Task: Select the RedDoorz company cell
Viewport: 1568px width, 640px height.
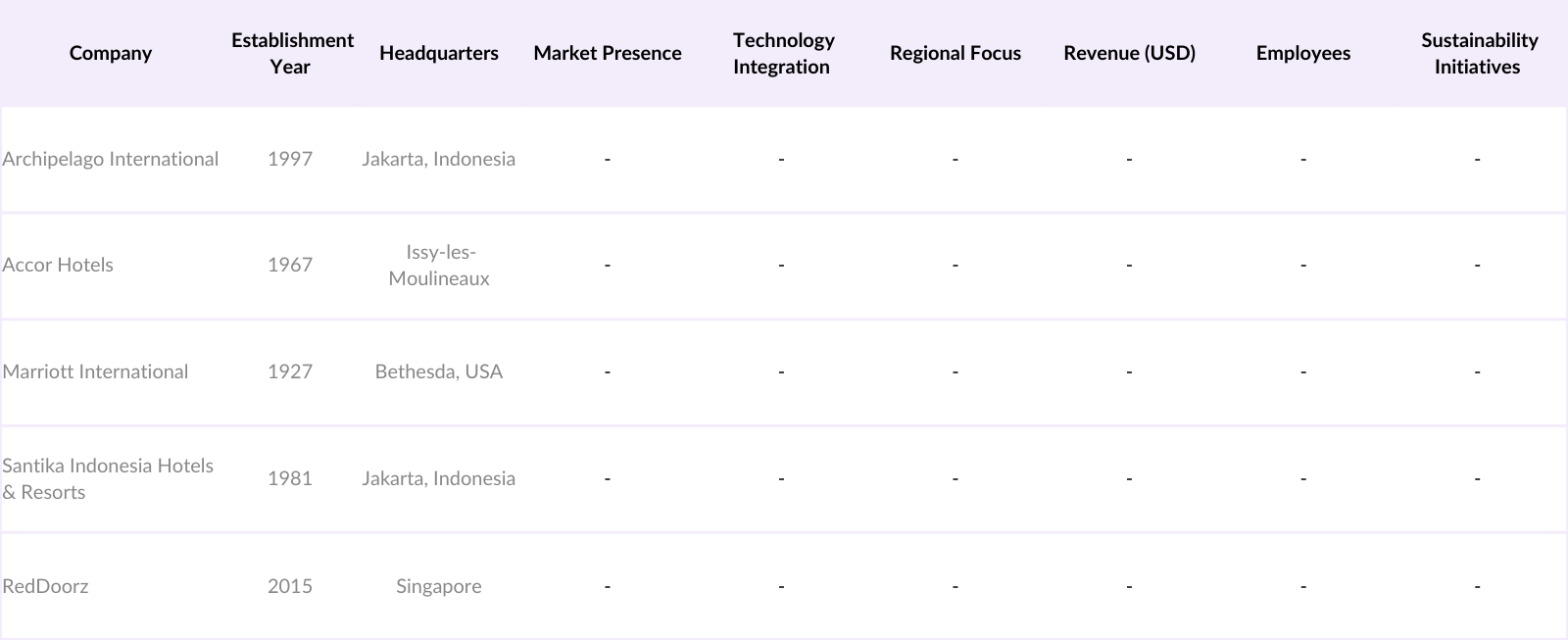Action: point(45,586)
